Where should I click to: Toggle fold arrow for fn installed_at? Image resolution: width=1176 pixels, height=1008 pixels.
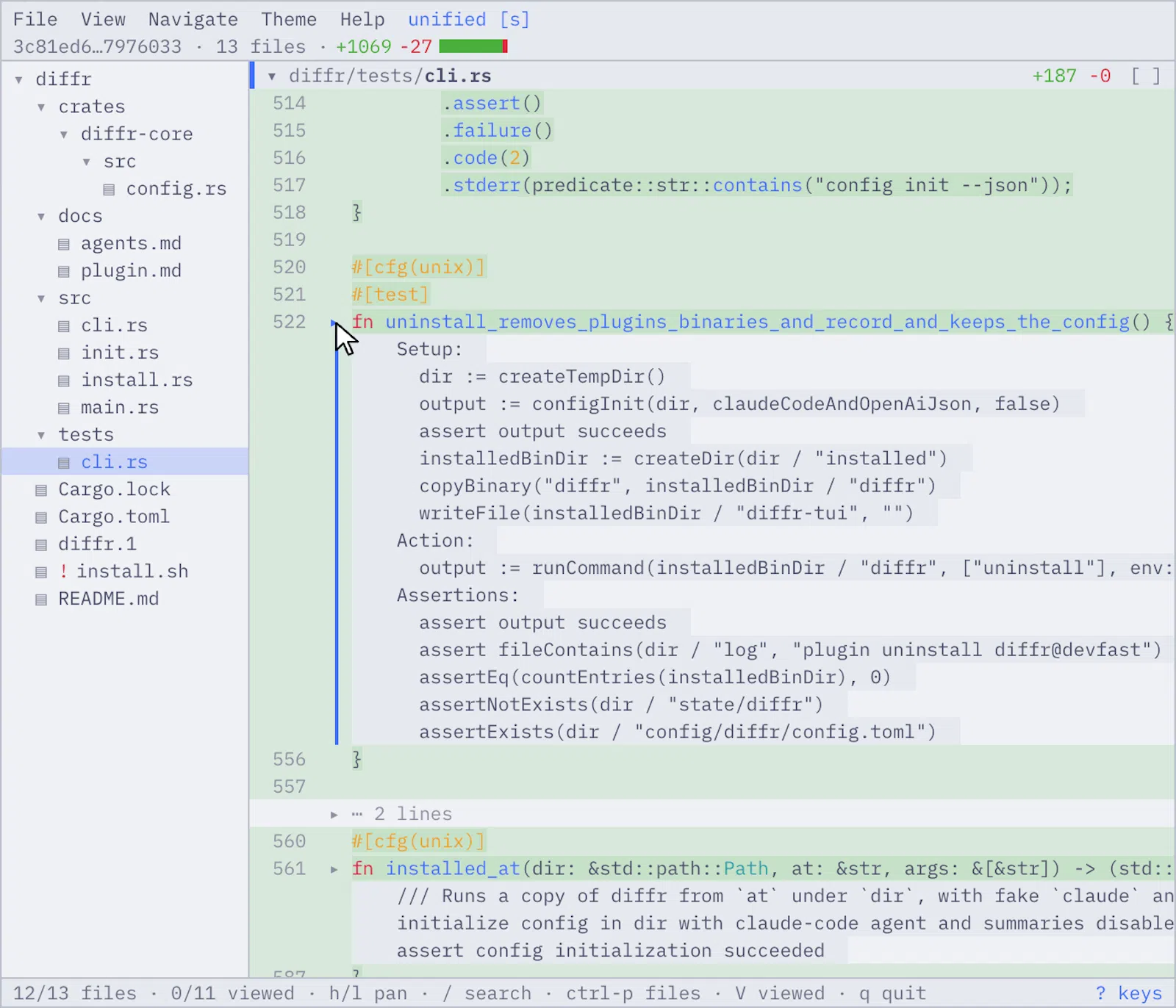334,869
